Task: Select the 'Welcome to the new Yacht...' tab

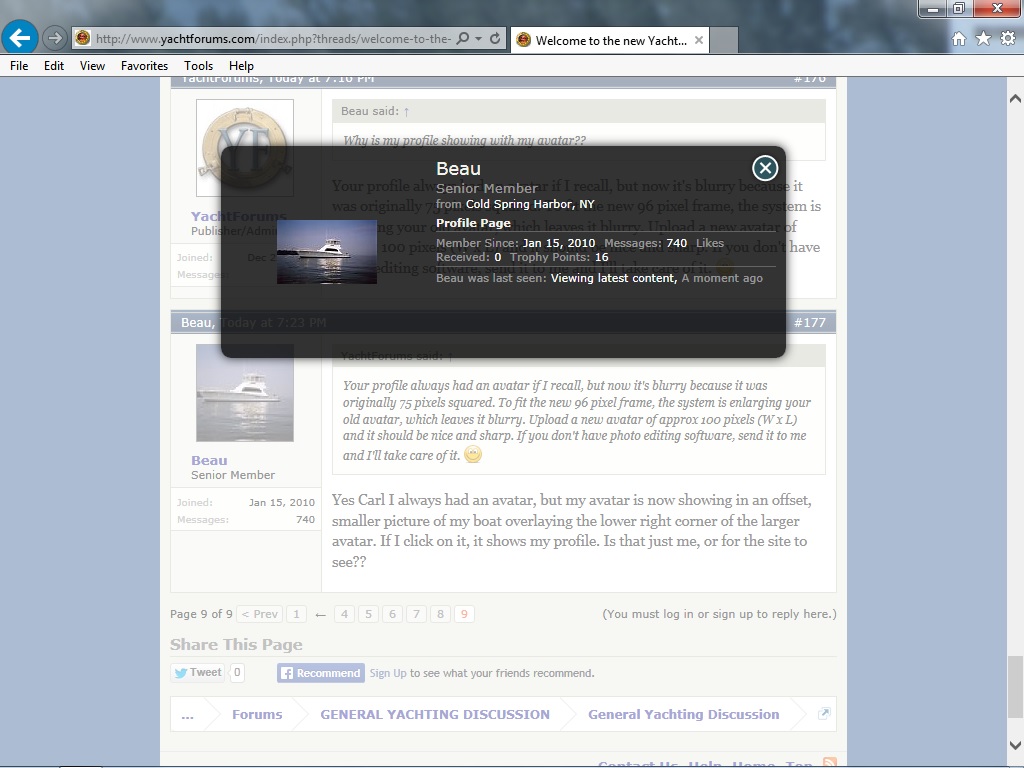Action: point(610,40)
